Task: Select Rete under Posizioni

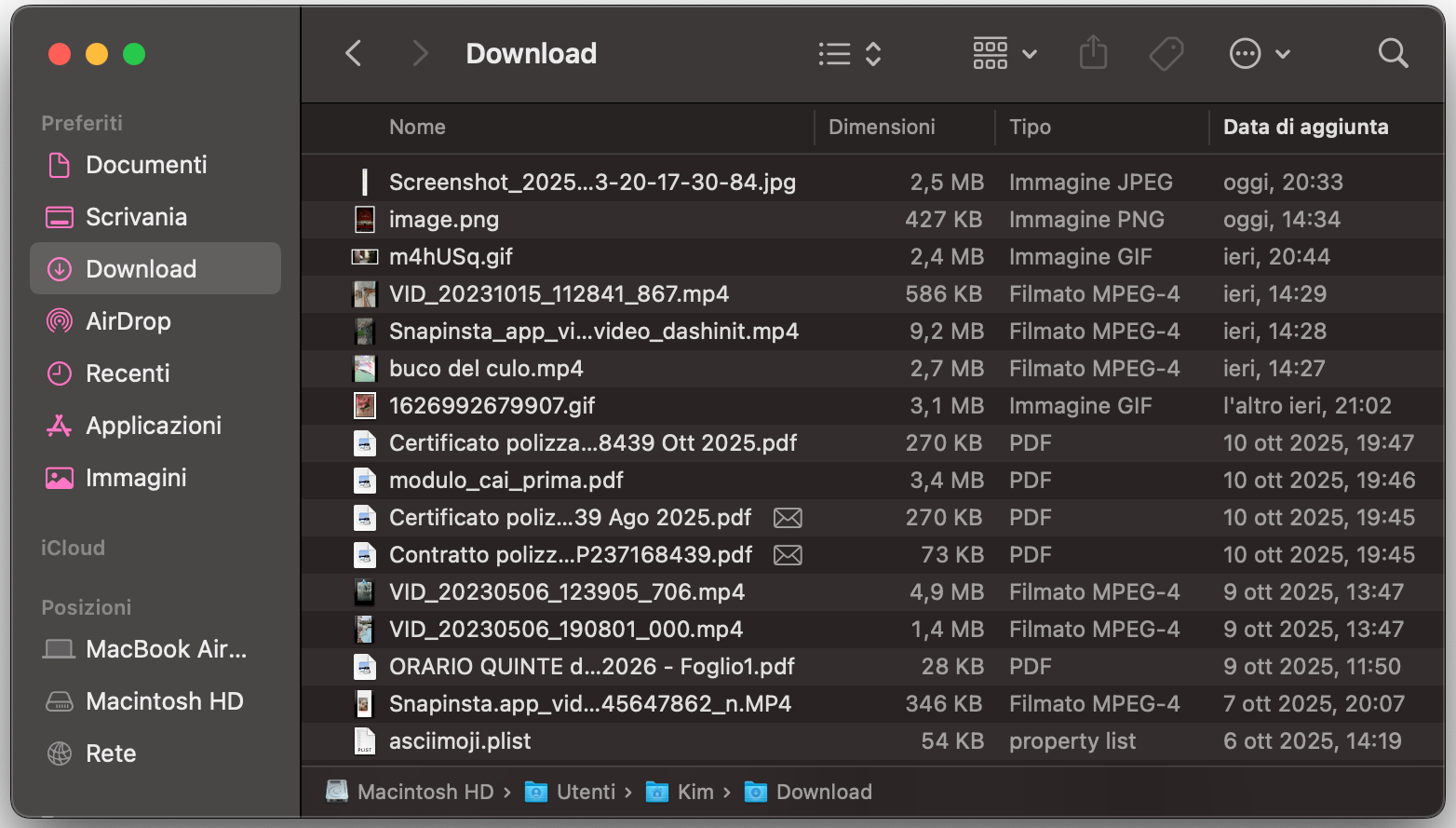Action: [111, 753]
